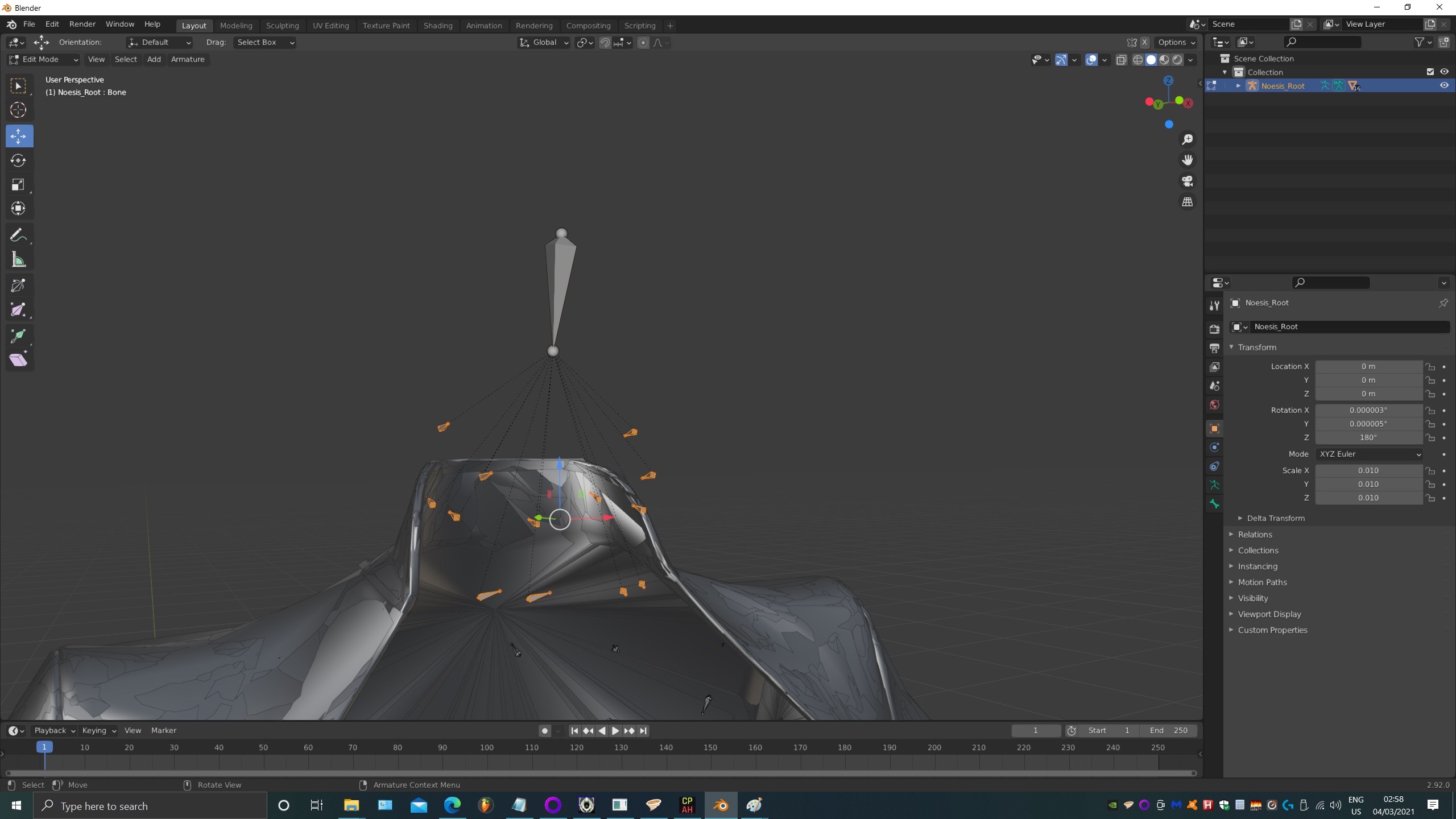Select the Shear tool
1456x819 pixels.
click(19, 359)
